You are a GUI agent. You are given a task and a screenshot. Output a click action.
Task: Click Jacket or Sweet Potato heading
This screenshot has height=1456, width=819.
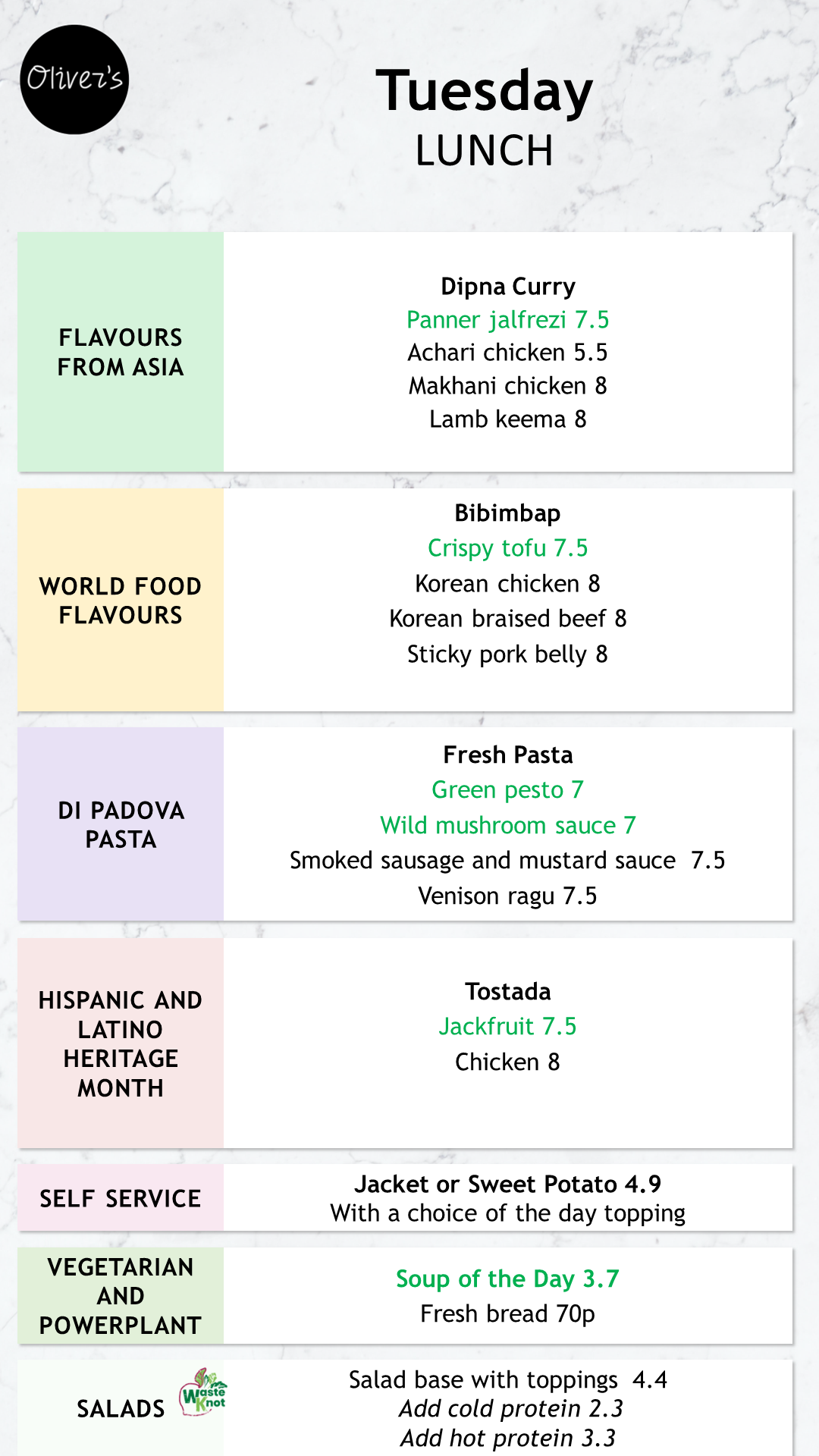507,1185
